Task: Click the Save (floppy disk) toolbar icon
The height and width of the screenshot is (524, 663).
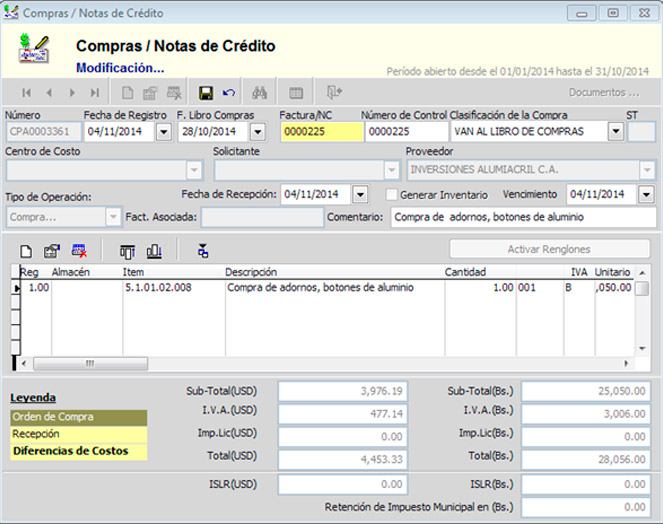Action: tap(205, 93)
